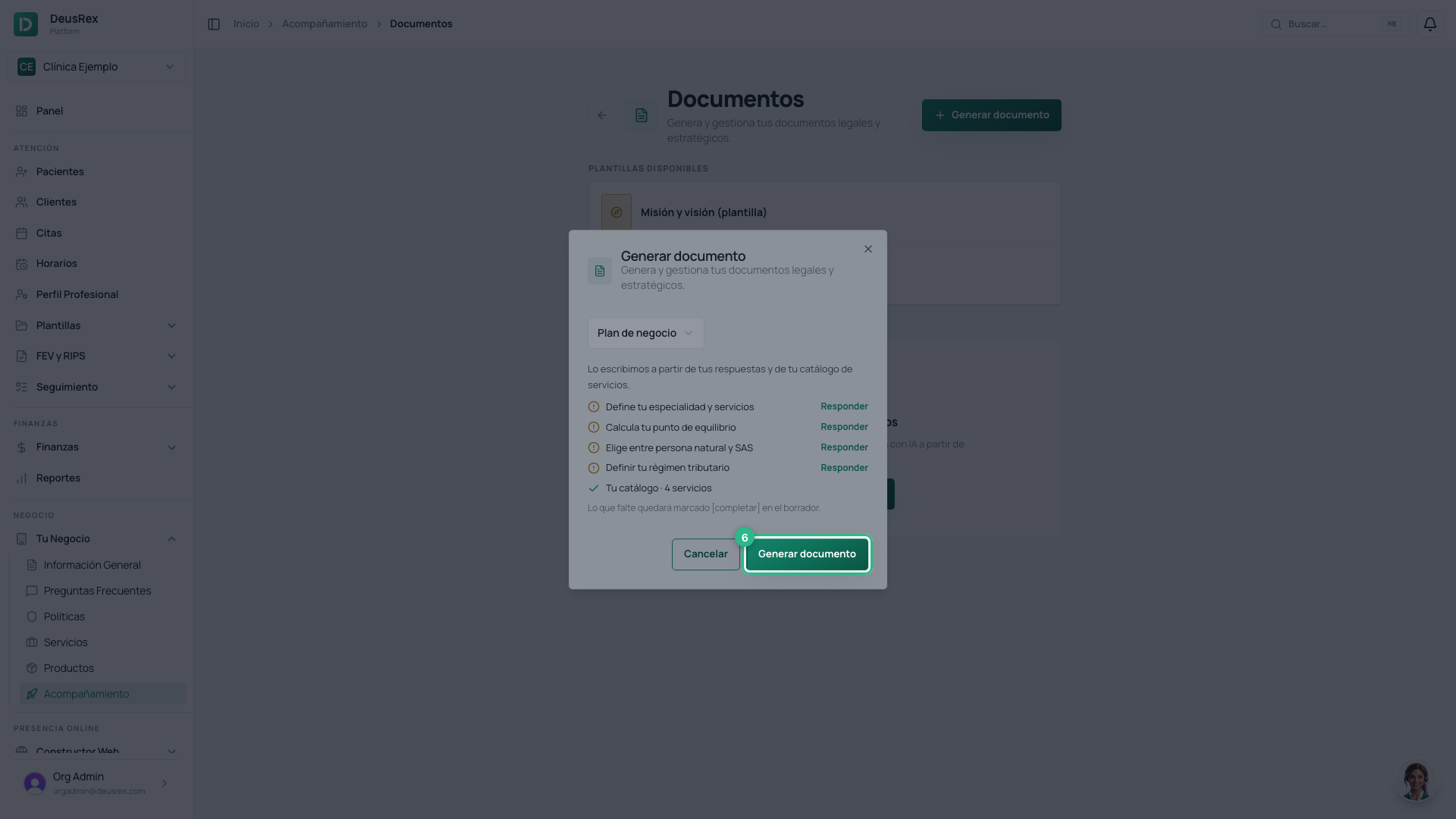The height and width of the screenshot is (819, 1456).
Task: Focus the Buscar search field
Action: (1335, 24)
